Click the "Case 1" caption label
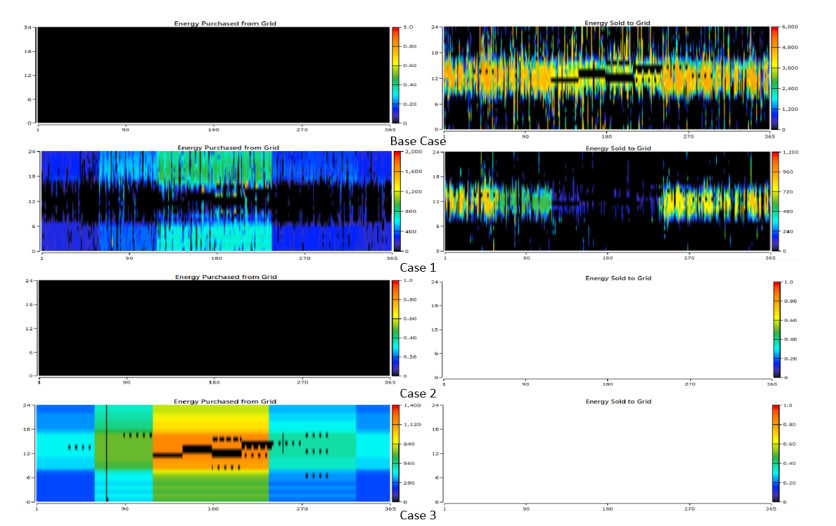Viewport: 836px width, 526px height. click(418, 268)
